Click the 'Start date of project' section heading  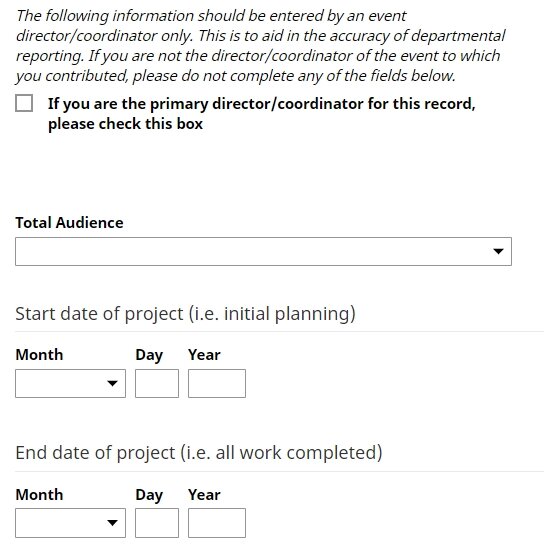point(186,314)
